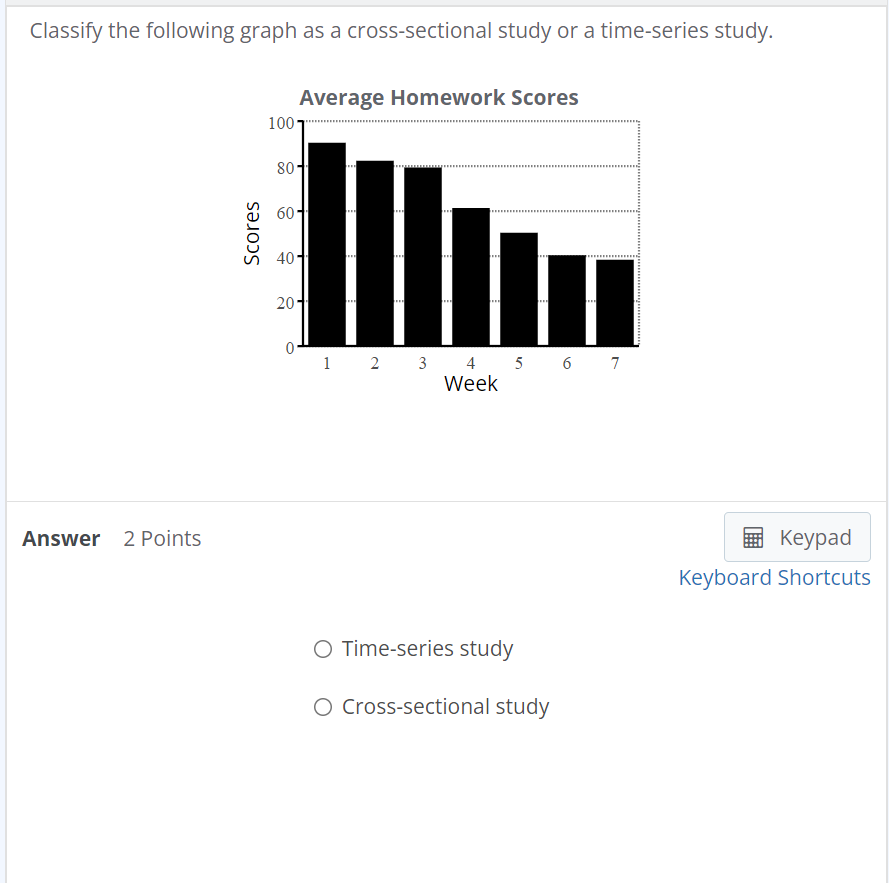Select the bar for Week 2
Viewport: 889px width, 883px height.
point(374,255)
